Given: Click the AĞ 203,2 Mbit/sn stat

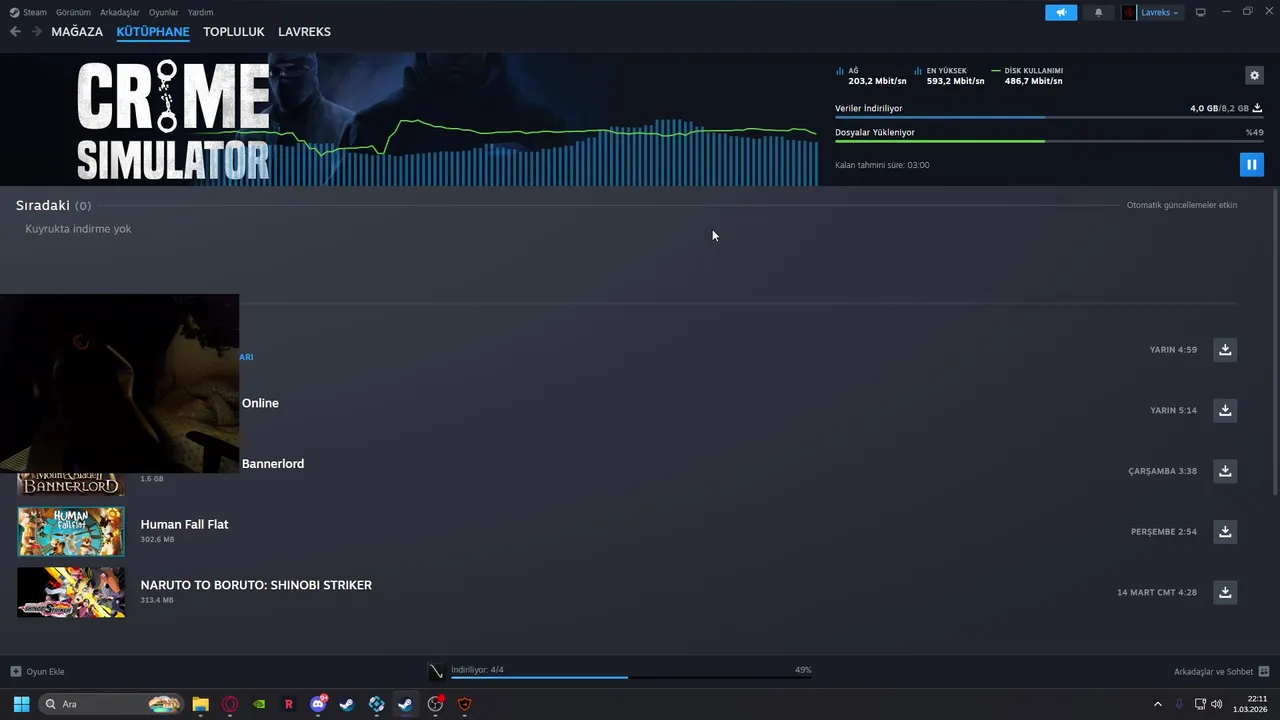Looking at the screenshot, I should pos(871,76).
